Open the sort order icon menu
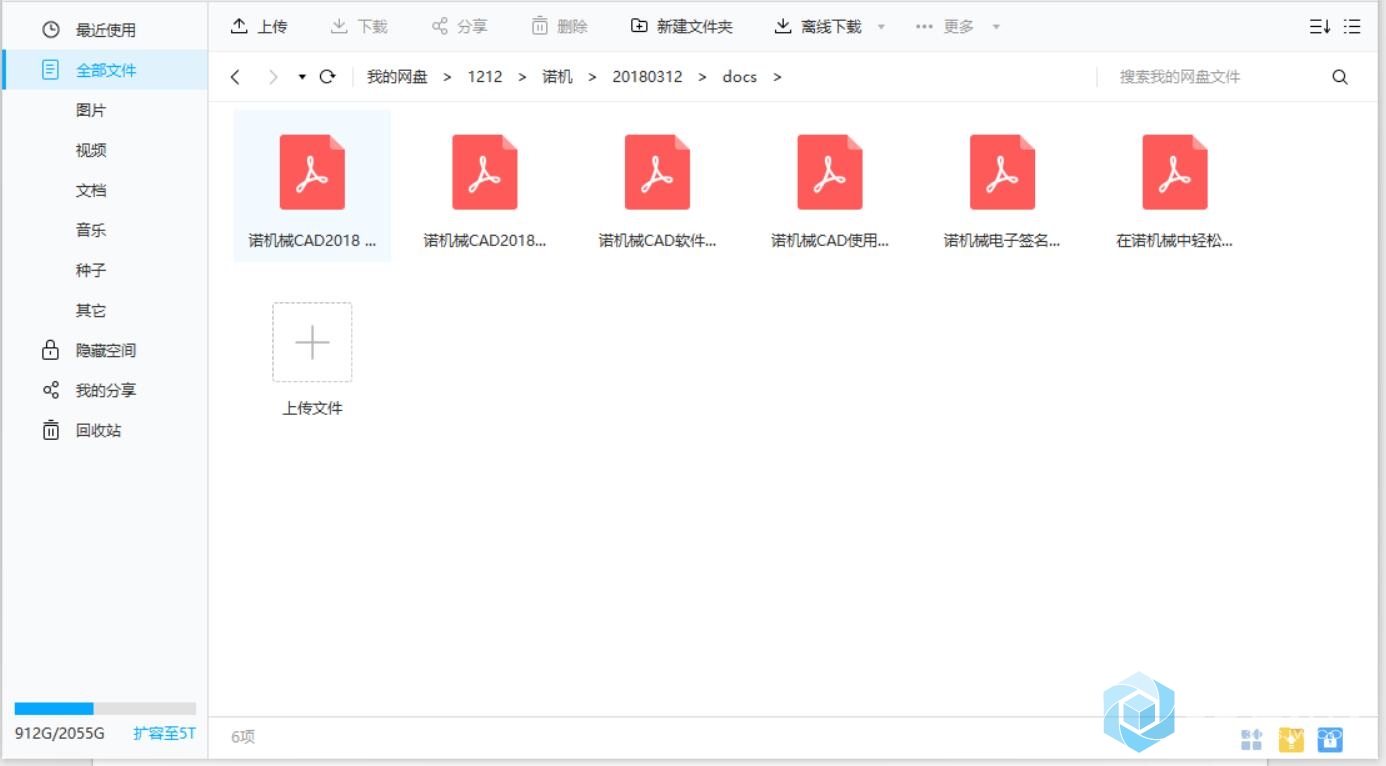The image size is (1386, 766). click(x=1320, y=27)
